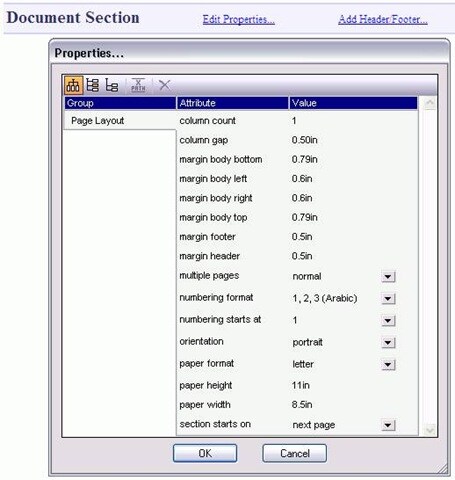455x480 pixels.
Task: Click the Add Header/Footer link
Action: point(383,19)
